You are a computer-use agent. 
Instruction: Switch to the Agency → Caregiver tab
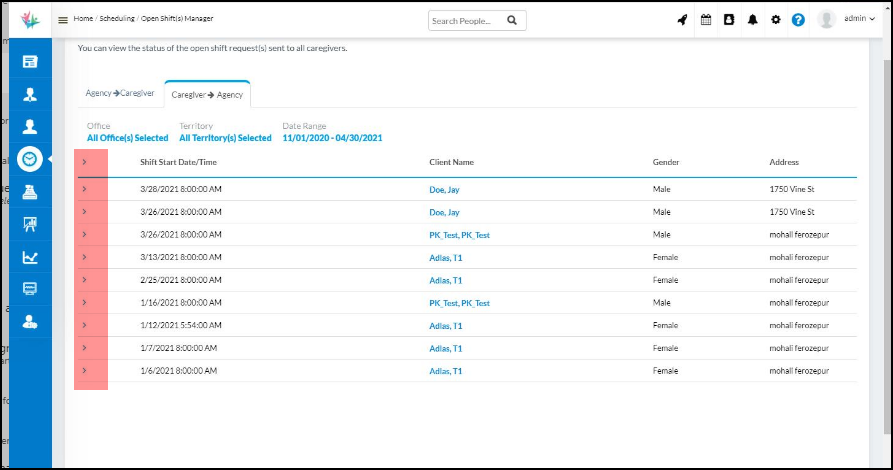tap(120, 93)
